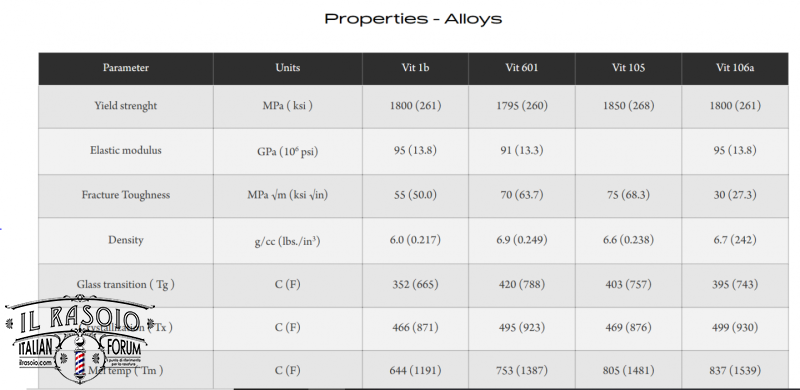Select the Elastic modulus row label
800x390 pixels.
point(126,150)
